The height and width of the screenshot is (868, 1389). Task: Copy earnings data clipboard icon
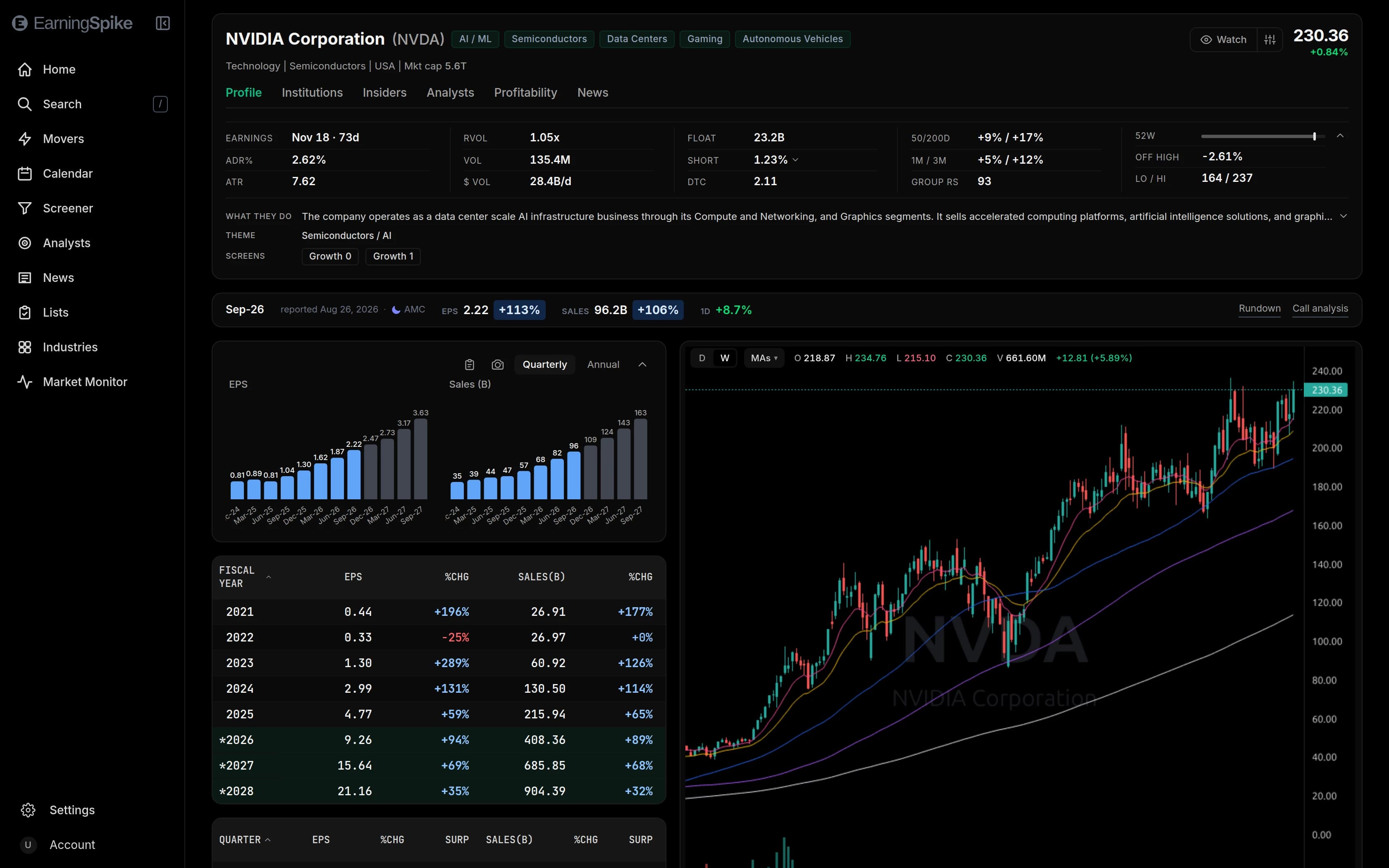[470, 365]
